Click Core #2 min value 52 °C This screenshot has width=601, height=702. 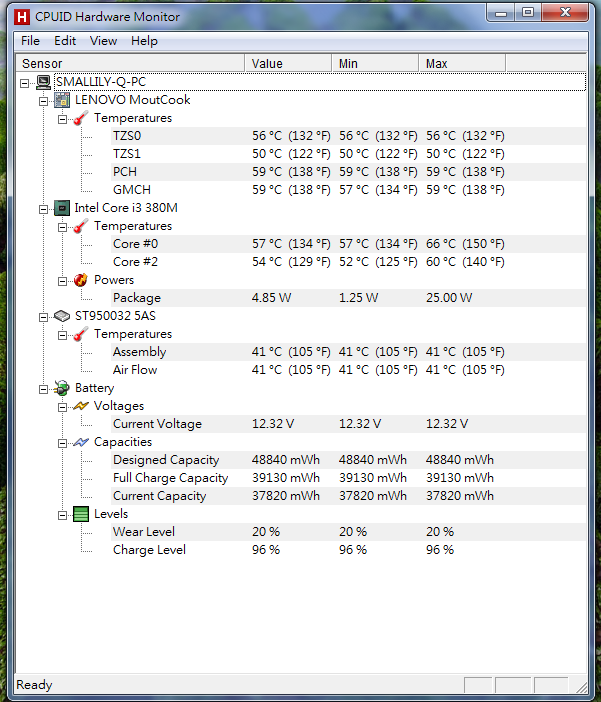tap(378, 262)
